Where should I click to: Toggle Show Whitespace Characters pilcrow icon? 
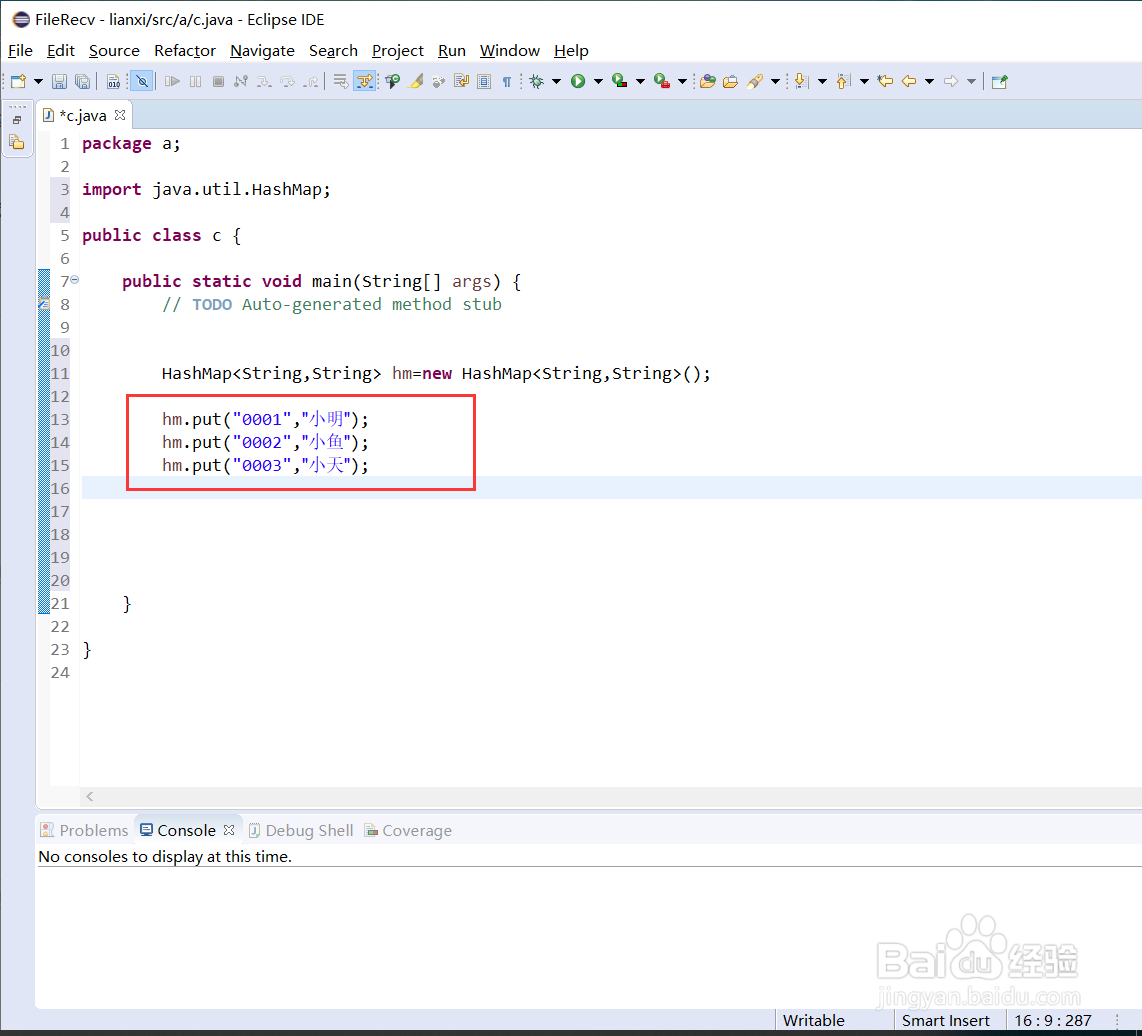[x=507, y=82]
